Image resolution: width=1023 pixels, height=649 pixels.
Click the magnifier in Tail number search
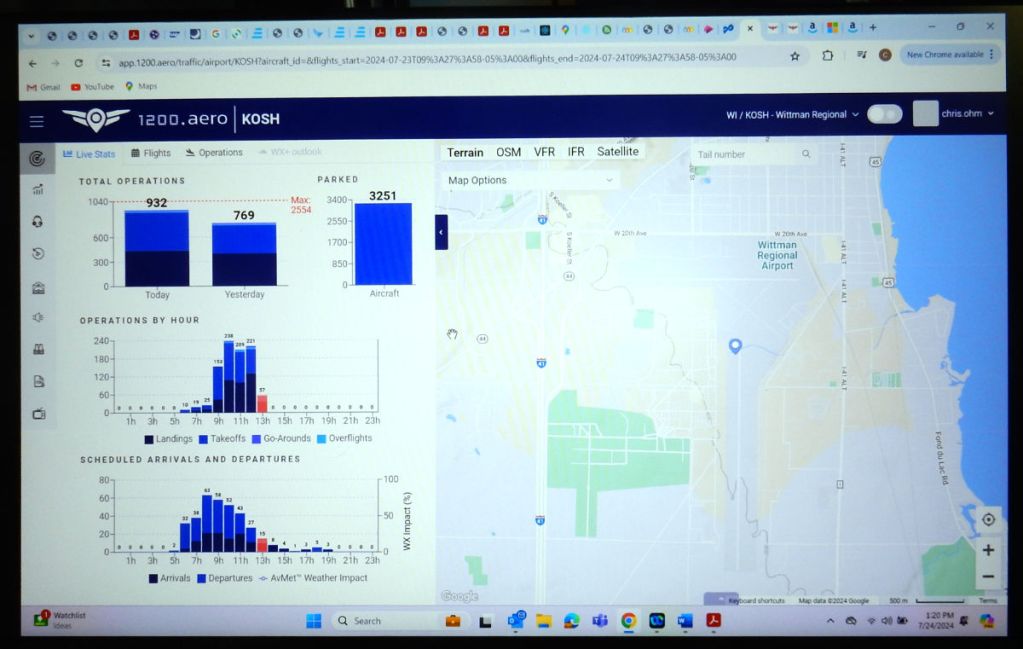(806, 154)
